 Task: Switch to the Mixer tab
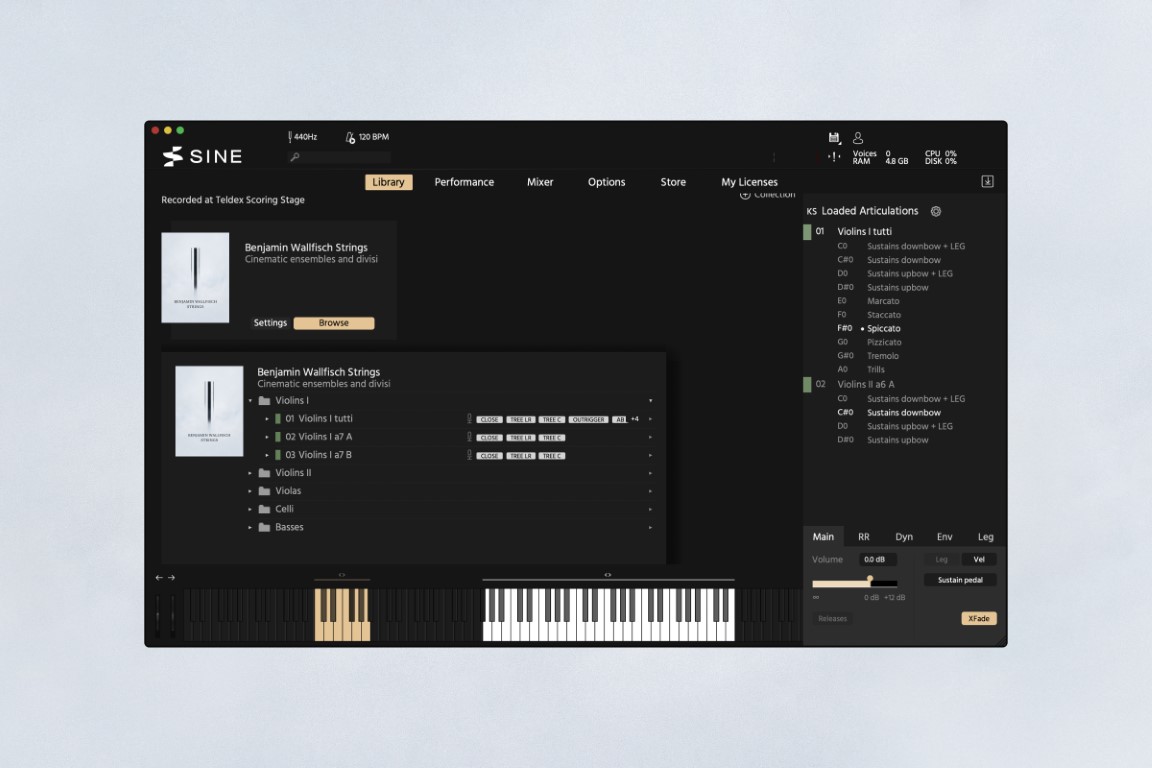coord(540,182)
